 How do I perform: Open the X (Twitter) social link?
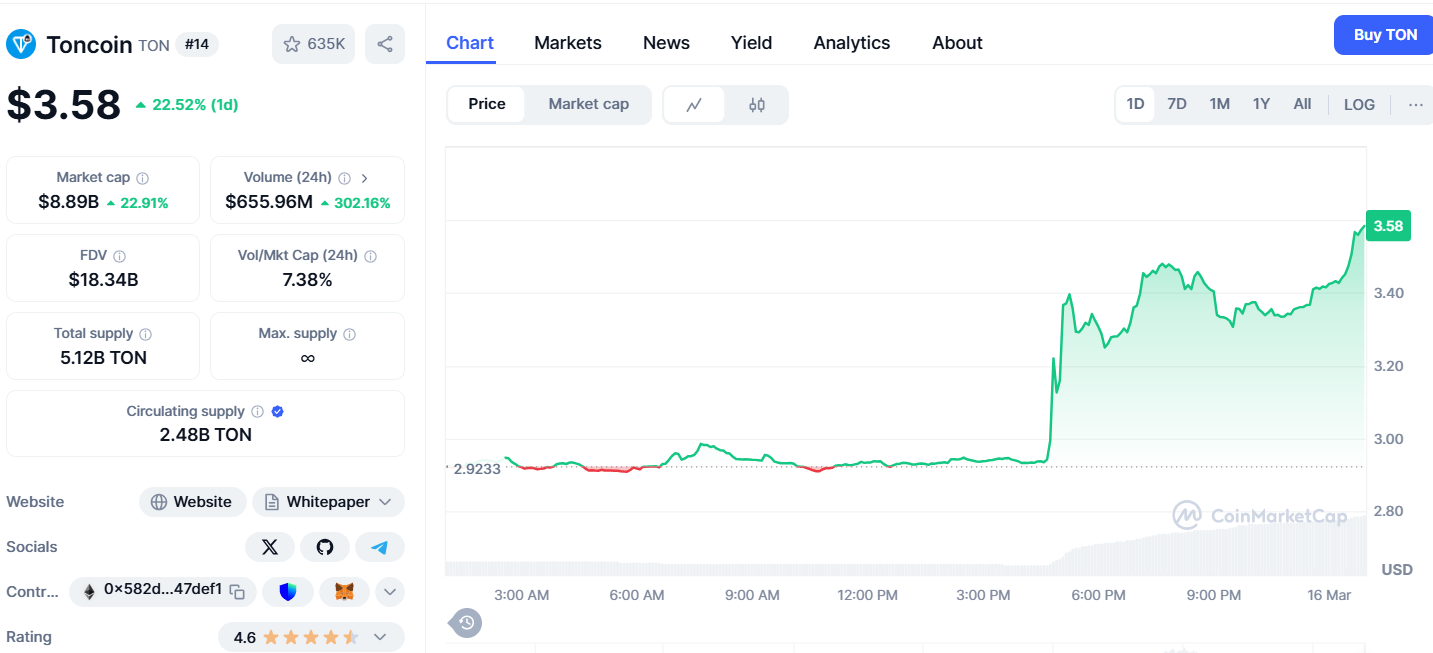coord(270,547)
